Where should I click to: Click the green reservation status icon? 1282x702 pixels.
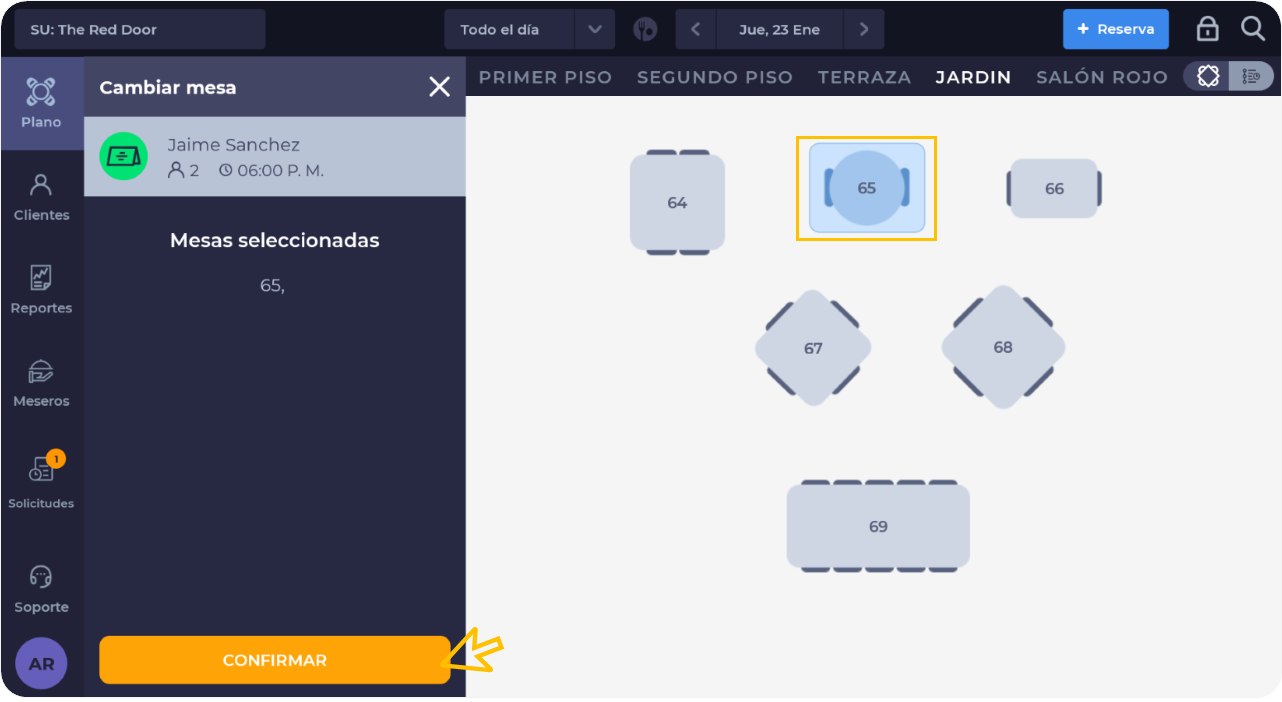124,157
